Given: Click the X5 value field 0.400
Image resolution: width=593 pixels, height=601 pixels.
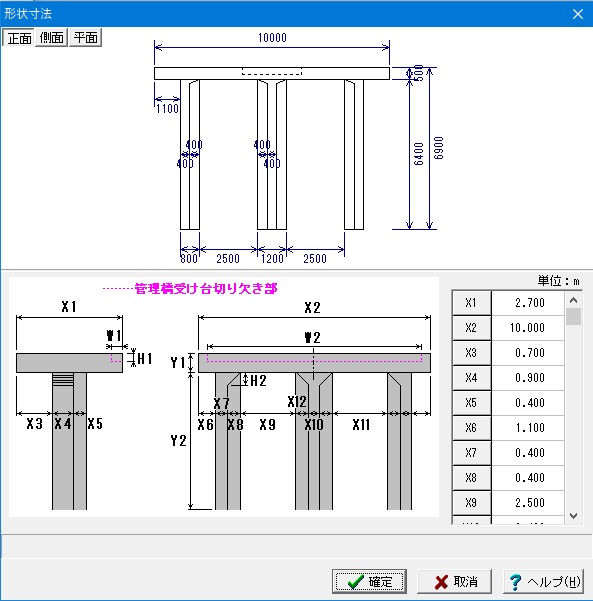Looking at the screenshot, I should pos(528,402).
